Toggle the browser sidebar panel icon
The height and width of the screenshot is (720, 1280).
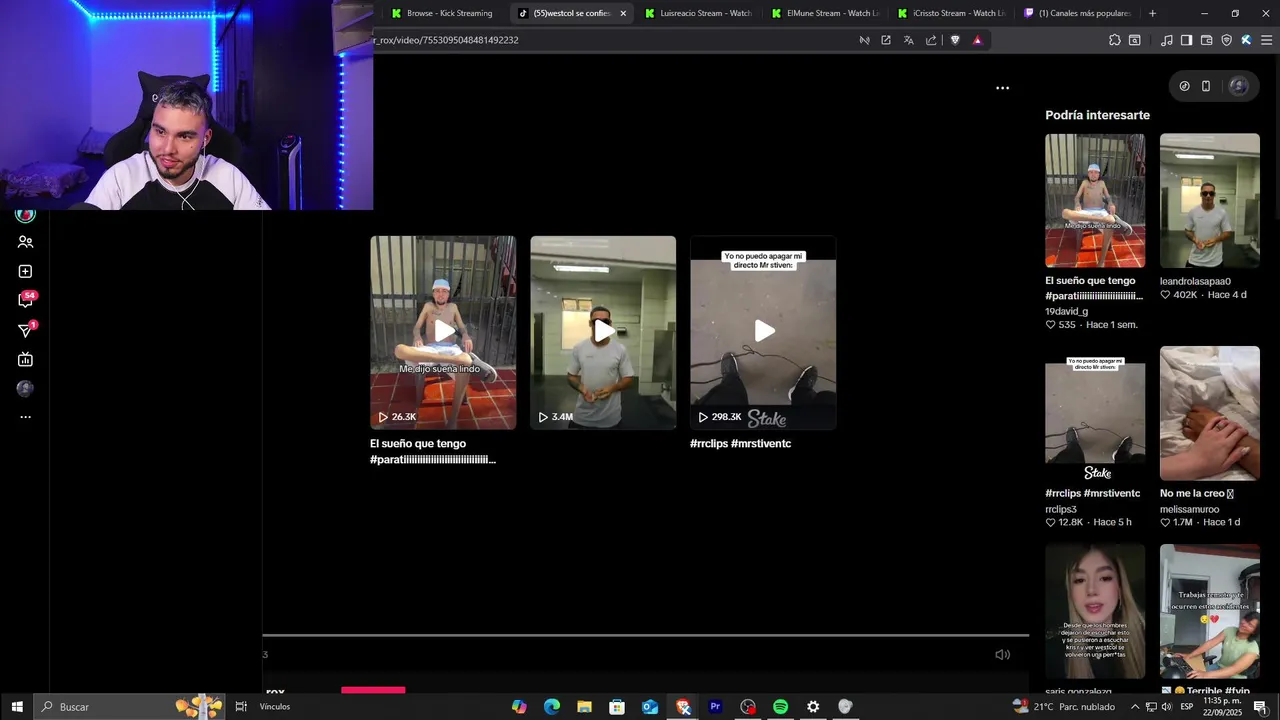pyautogui.click(x=1186, y=40)
